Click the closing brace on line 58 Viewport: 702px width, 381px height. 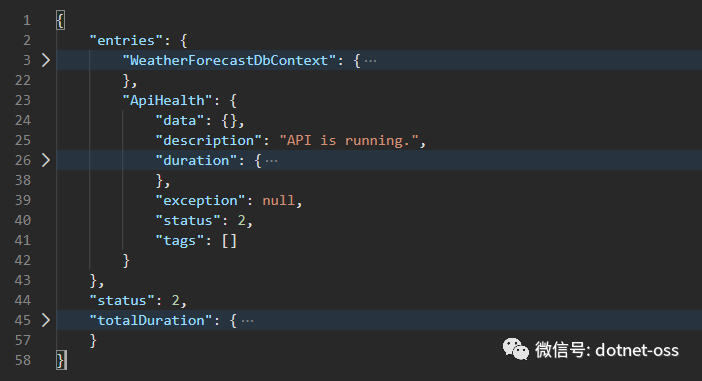(61, 360)
